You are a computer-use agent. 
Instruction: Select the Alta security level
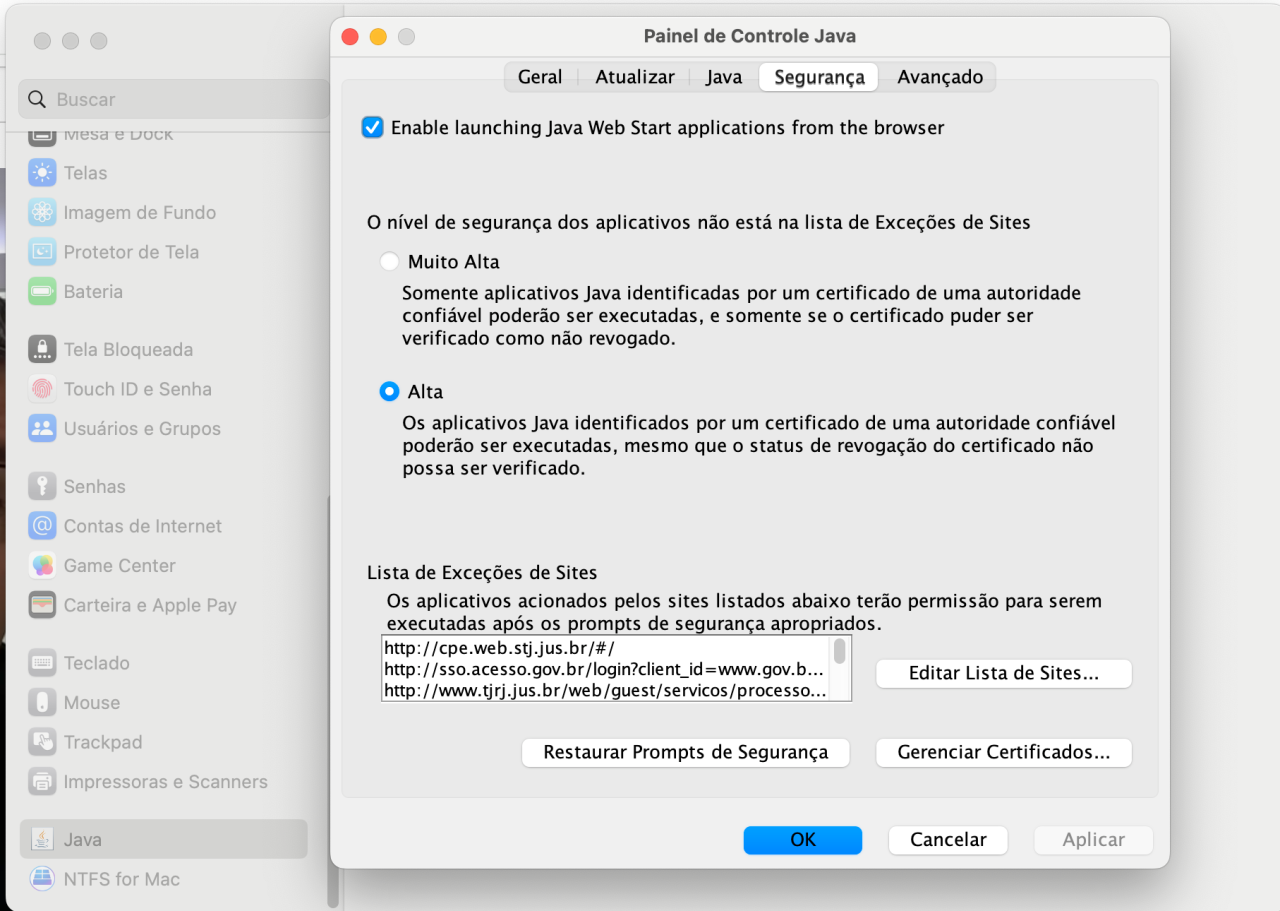tap(390, 392)
